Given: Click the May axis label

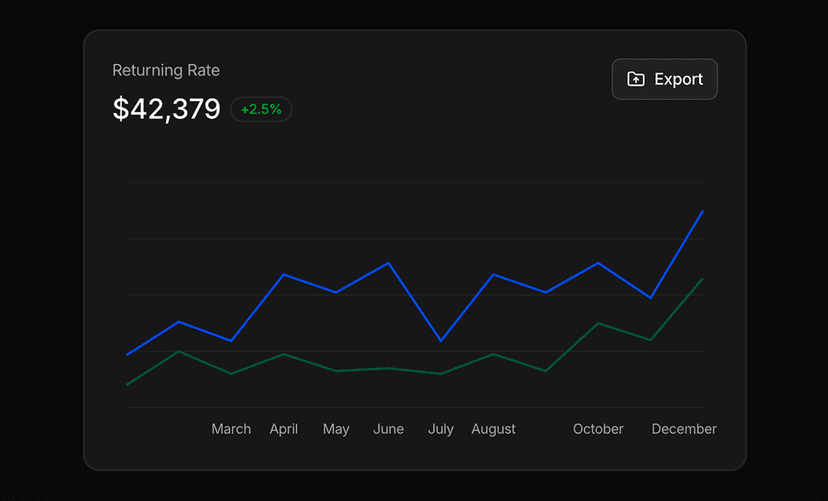Looking at the screenshot, I should click(x=336, y=429).
